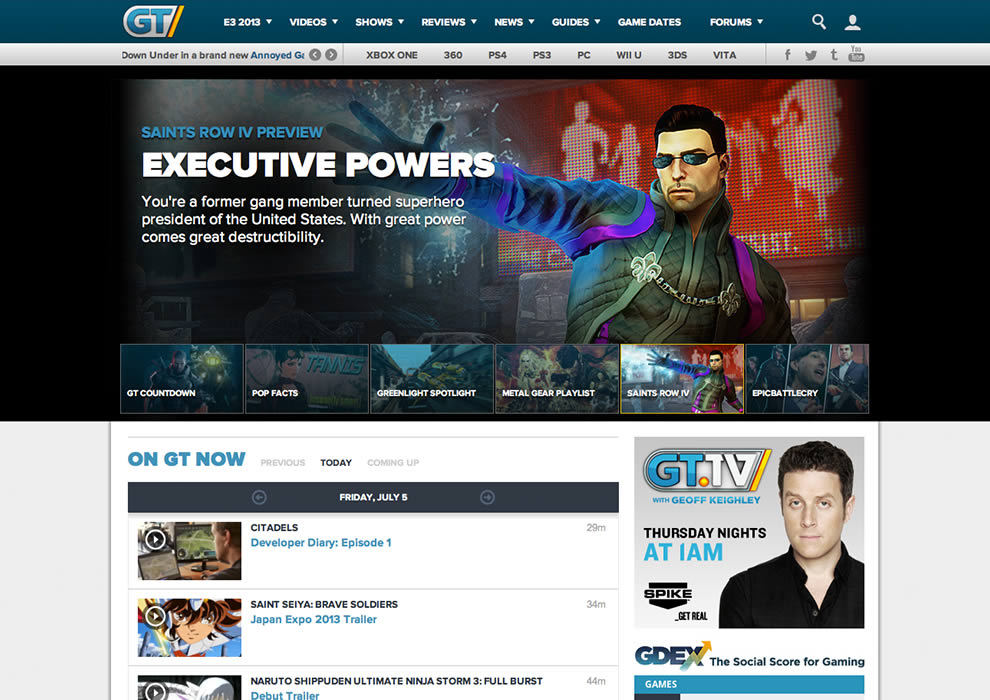Switch to the Today schedule tab
Screen dimensions: 990x700
(x=336, y=463)
